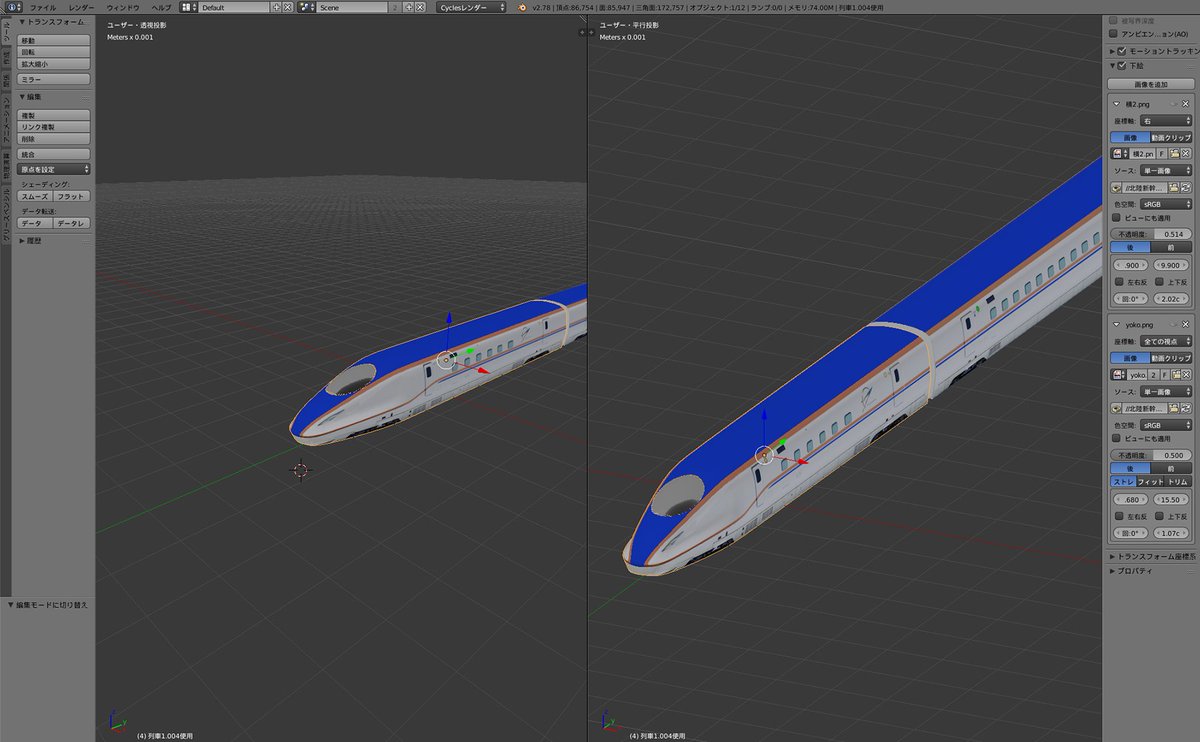Toggle fake user F for 横2.pn image

[x=1162, y=154]
